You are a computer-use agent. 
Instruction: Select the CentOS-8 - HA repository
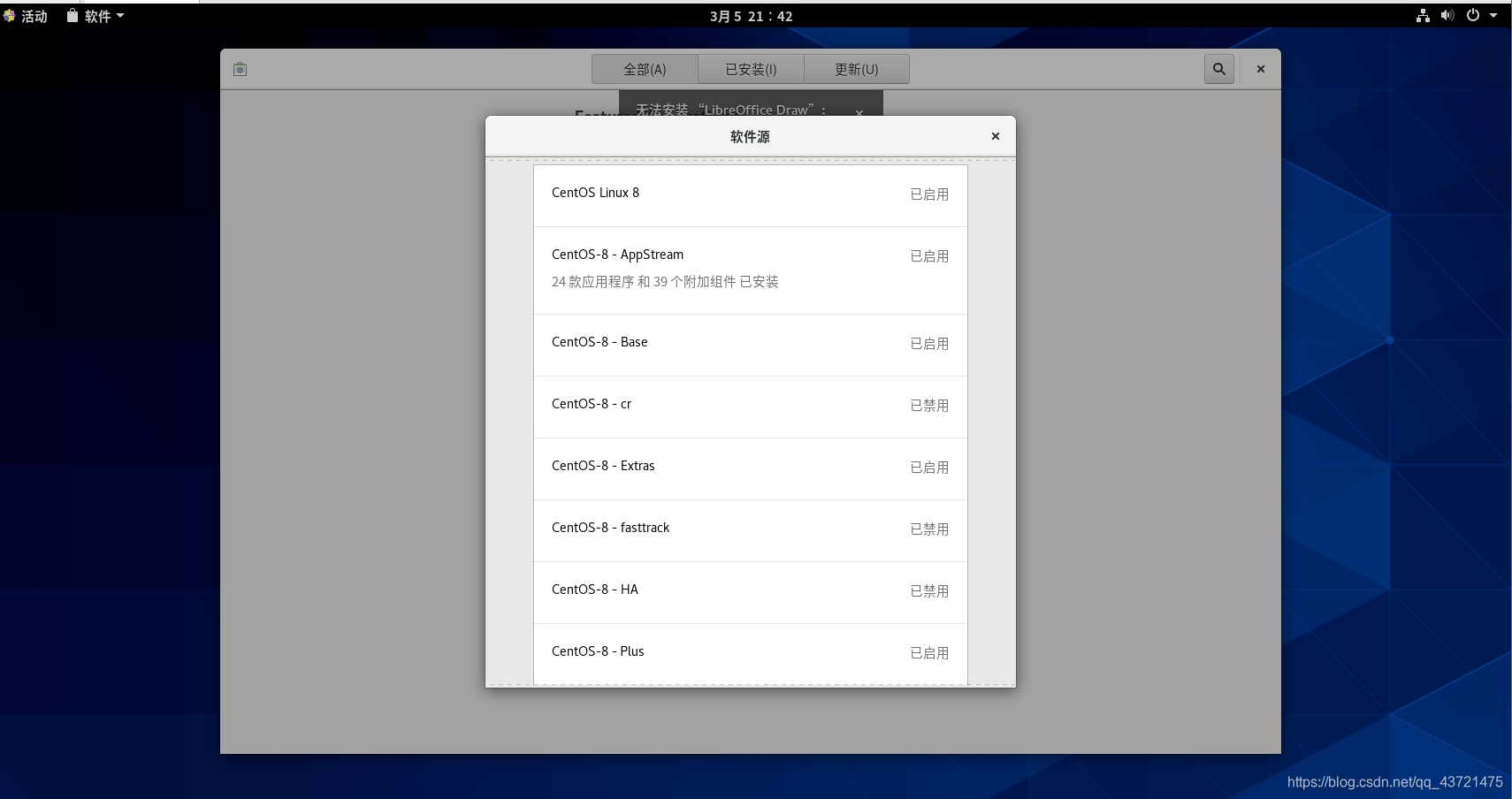(x=751, y=593)
